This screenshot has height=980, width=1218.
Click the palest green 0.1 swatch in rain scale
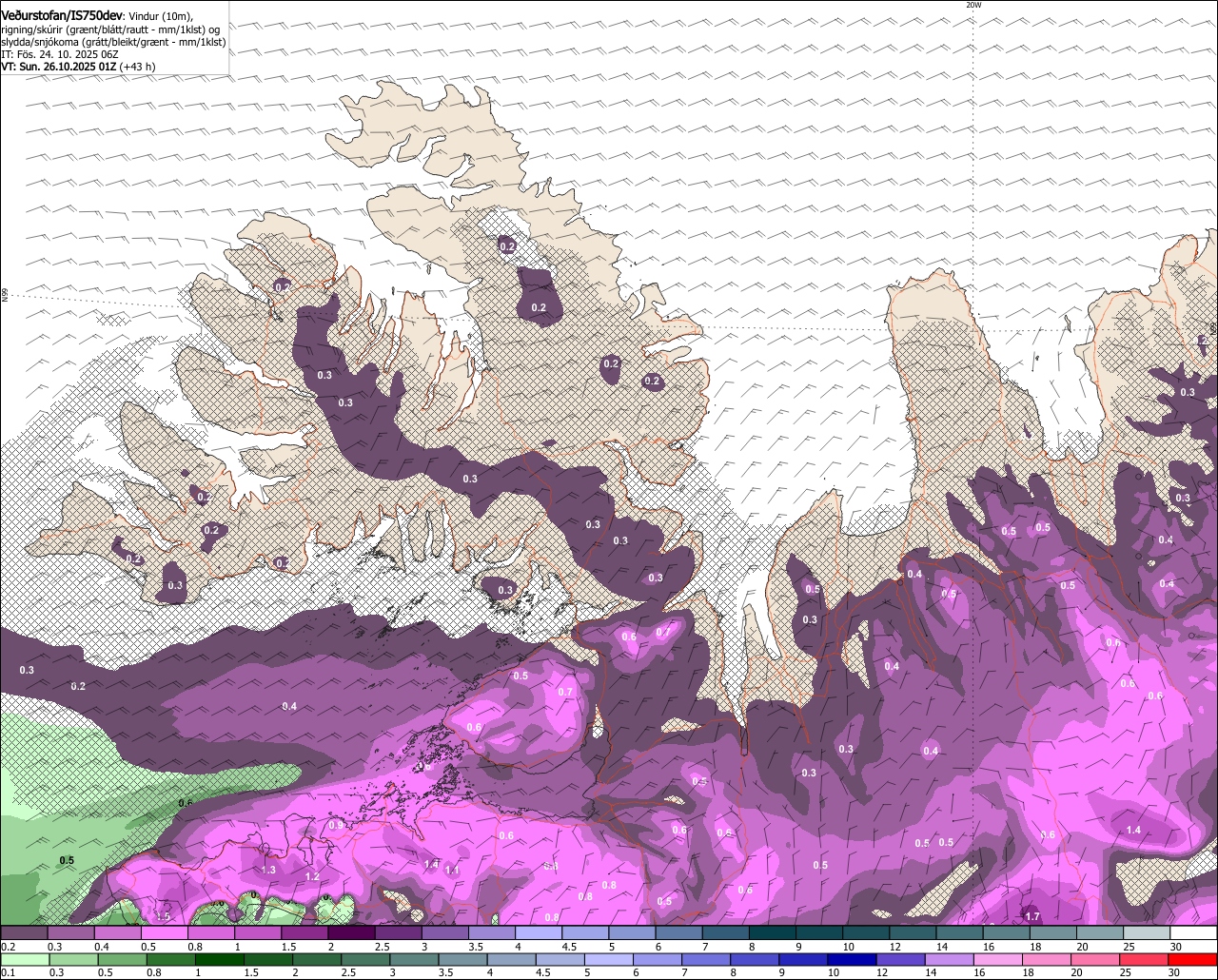click(x=24, y=959)
